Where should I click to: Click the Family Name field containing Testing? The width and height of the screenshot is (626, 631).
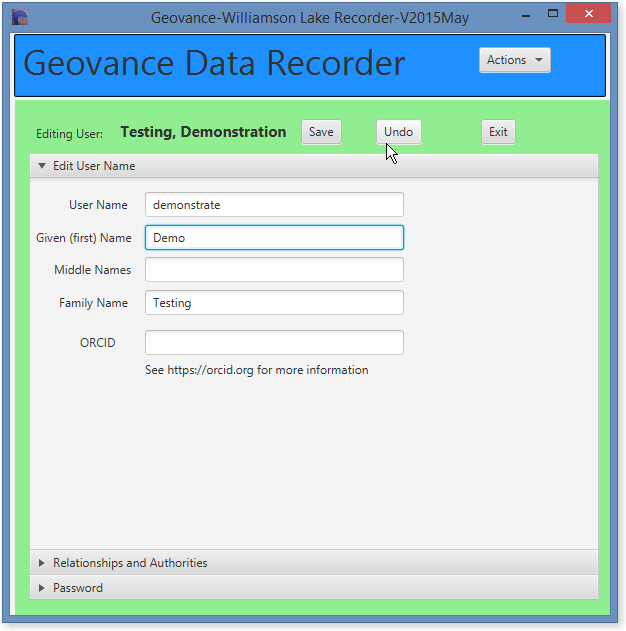274,303
